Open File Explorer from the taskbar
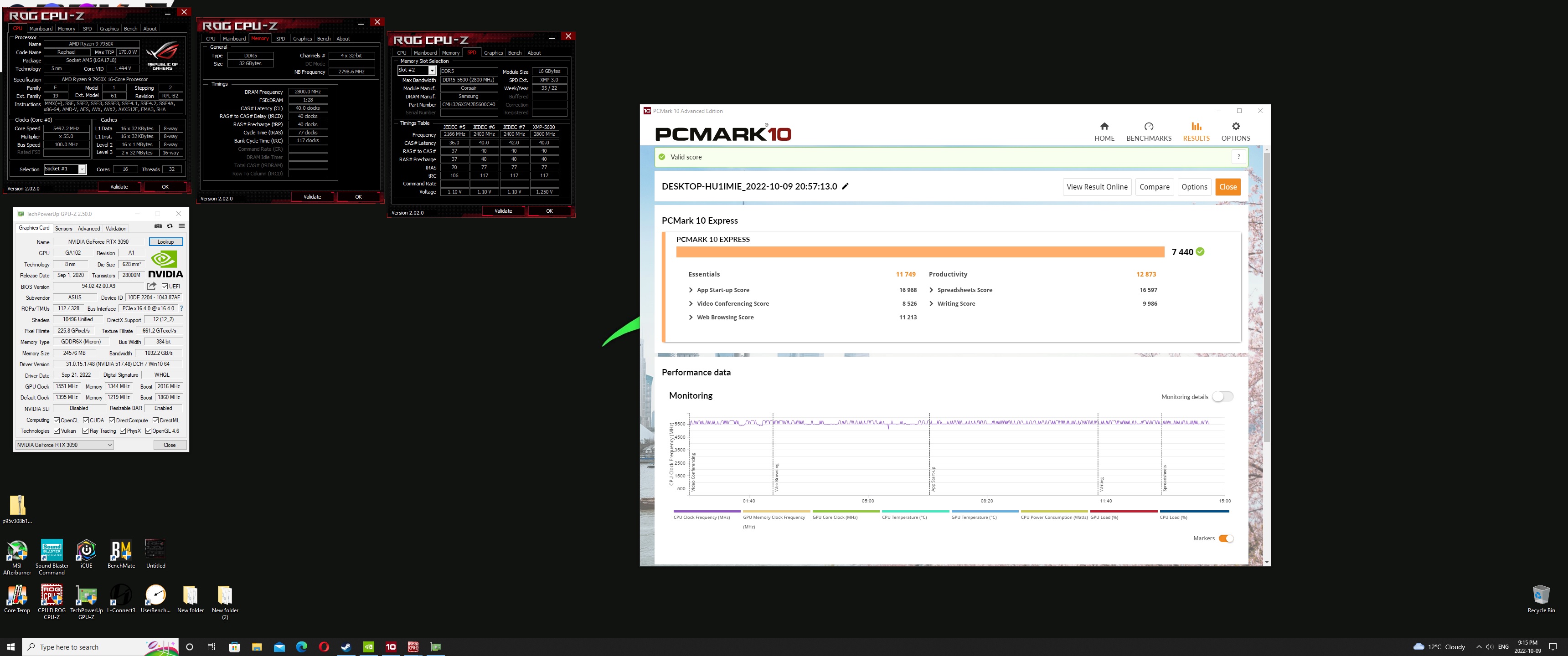The width and height of the screenshot is (1568, 656). (x=257, y=647)
